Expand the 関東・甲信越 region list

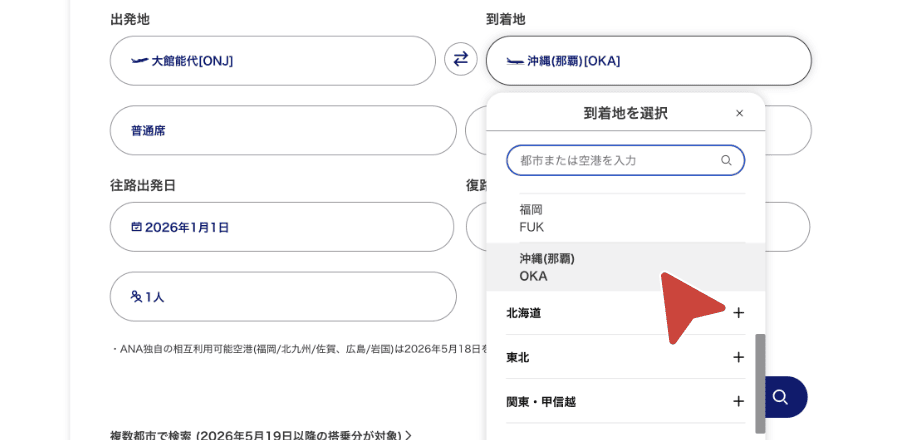click(x=738, y=401)
